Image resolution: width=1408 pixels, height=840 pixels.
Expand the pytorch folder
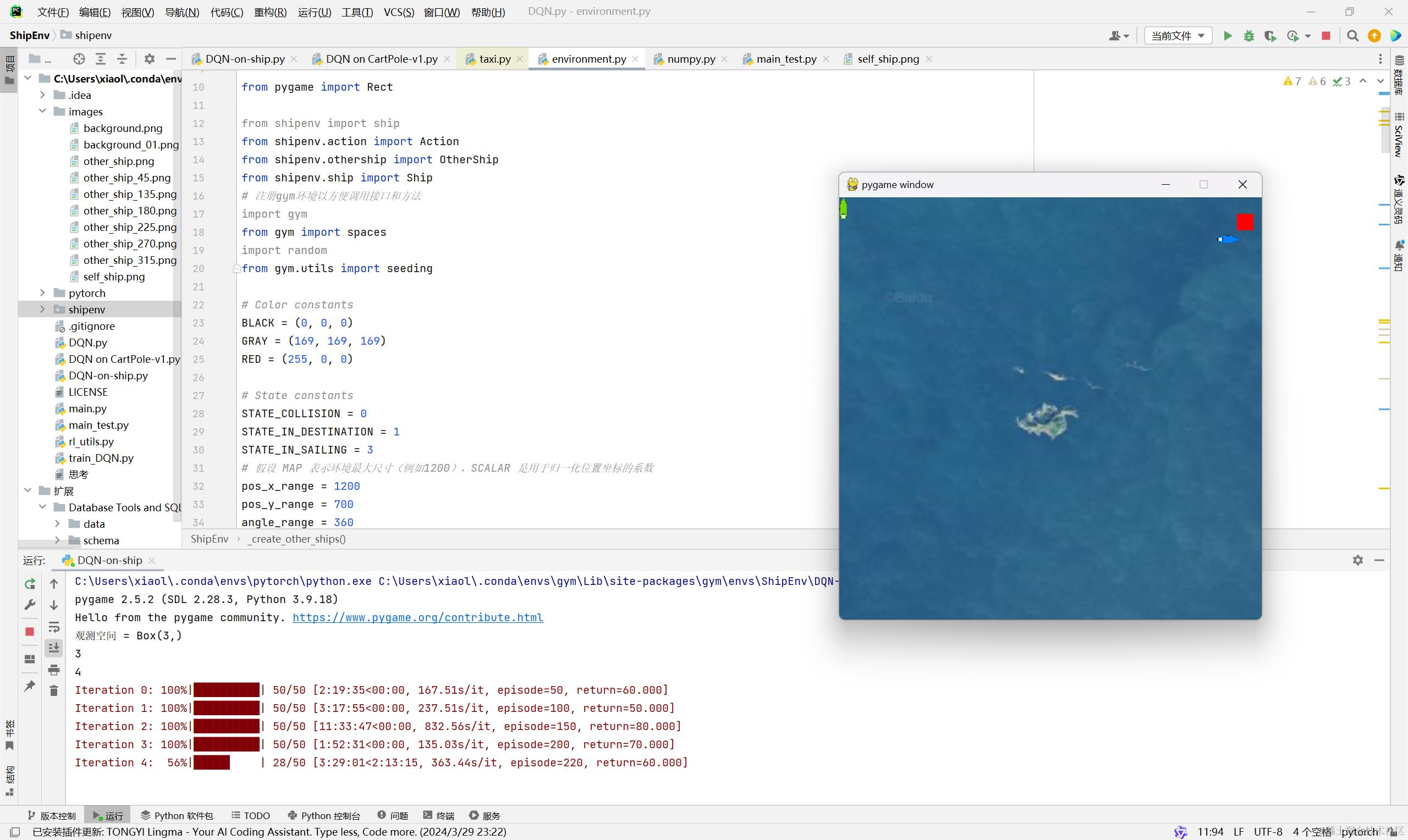pyautogui.click(x=42, y=292)
